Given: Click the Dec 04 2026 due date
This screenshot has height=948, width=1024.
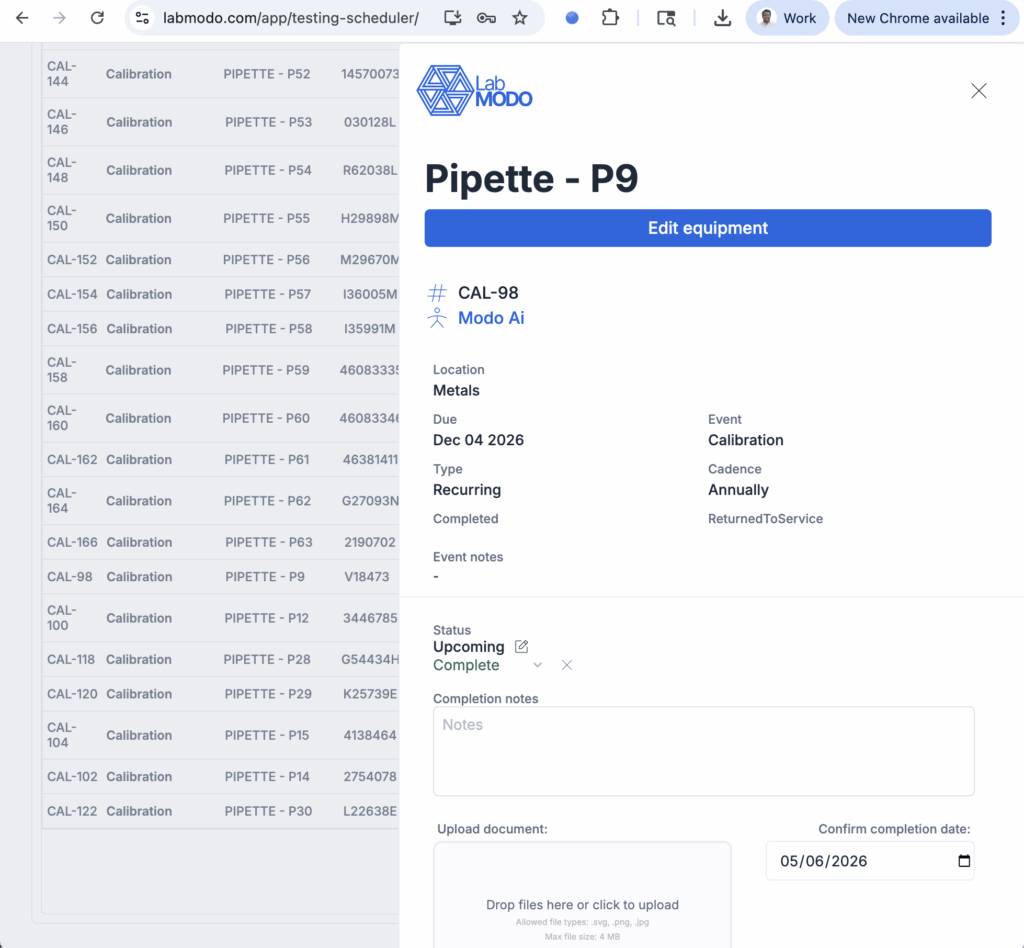Looking at the screenshot, I should click(478, 440).
